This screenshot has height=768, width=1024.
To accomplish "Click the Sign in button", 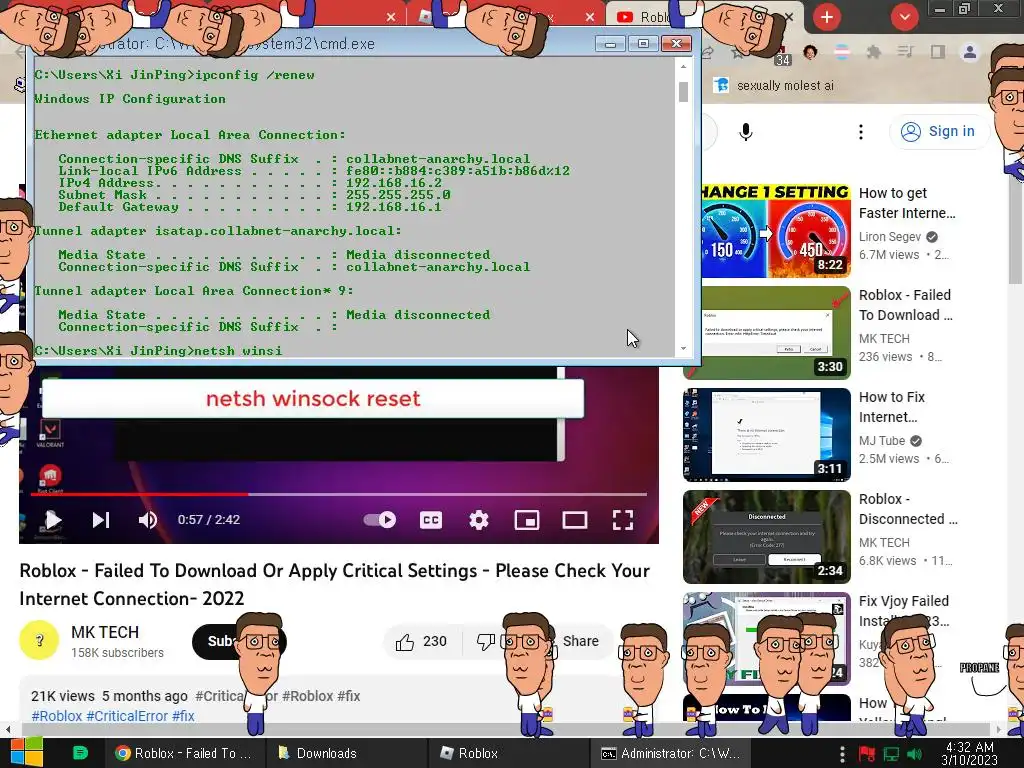I will (939, 132).
